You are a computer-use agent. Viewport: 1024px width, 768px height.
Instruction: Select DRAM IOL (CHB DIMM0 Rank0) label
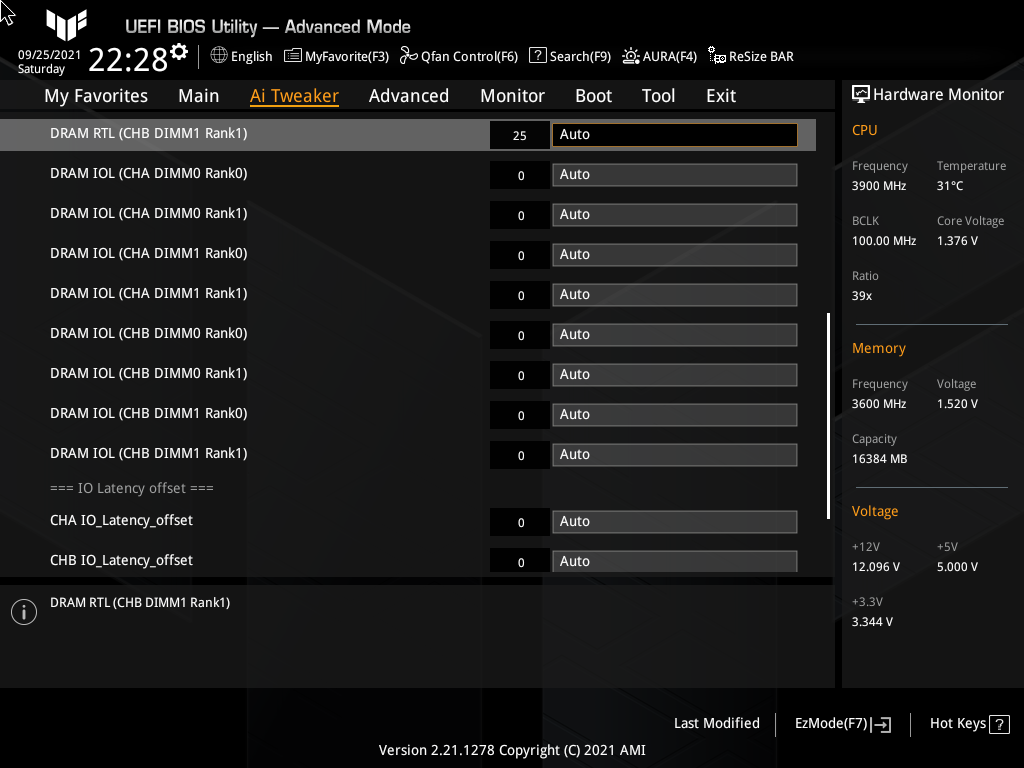click(x=148, y=334)
